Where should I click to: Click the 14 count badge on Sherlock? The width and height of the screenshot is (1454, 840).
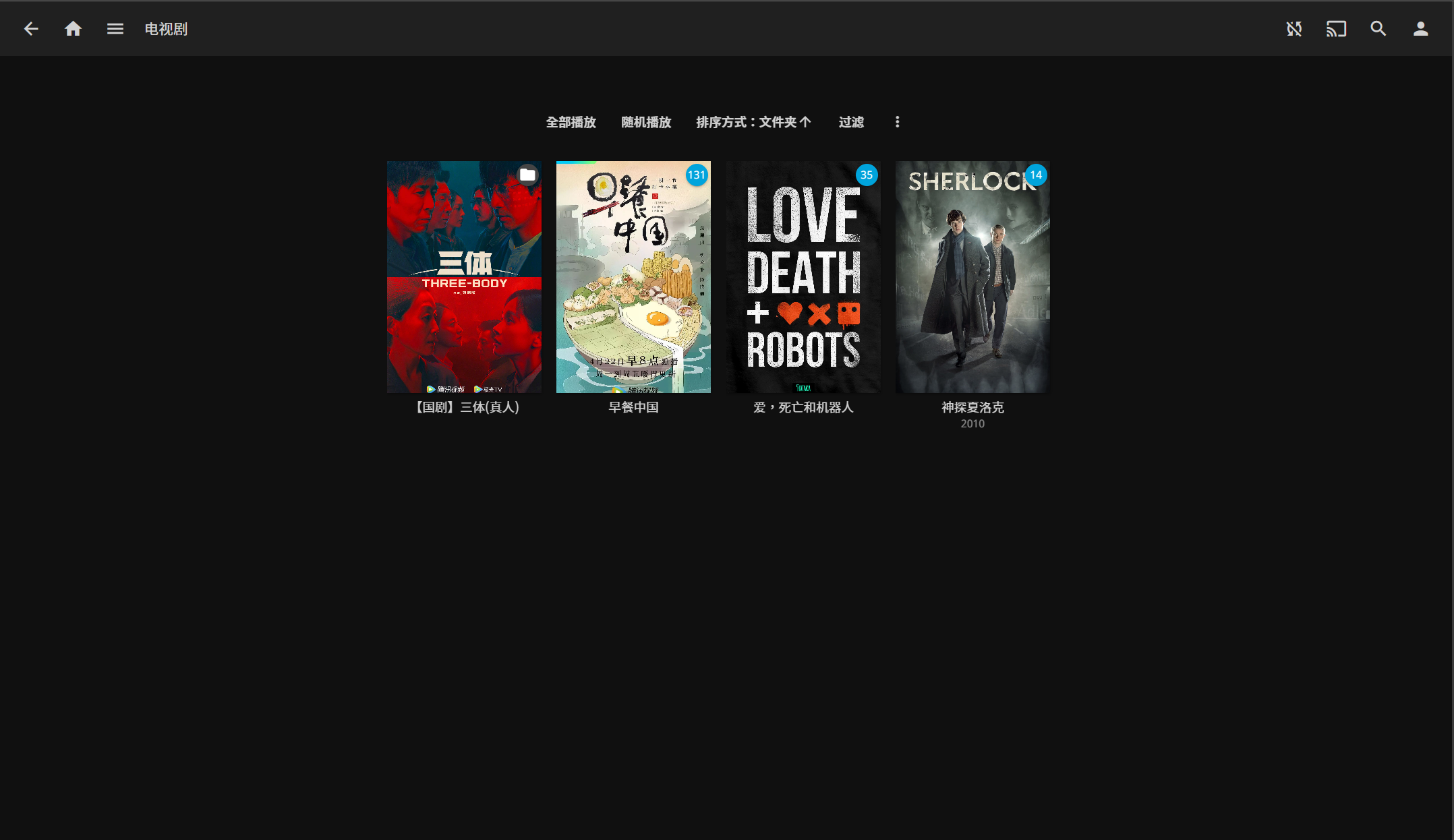coord(1036,175)
